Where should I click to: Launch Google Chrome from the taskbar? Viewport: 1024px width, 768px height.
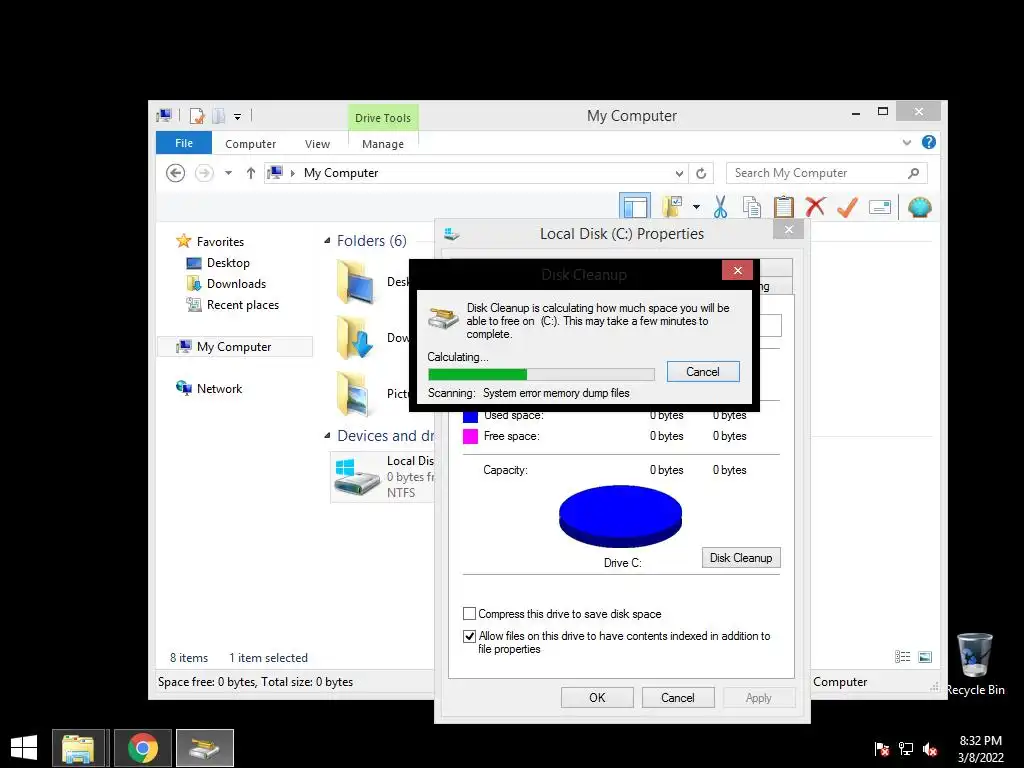(x=142, y=748)
